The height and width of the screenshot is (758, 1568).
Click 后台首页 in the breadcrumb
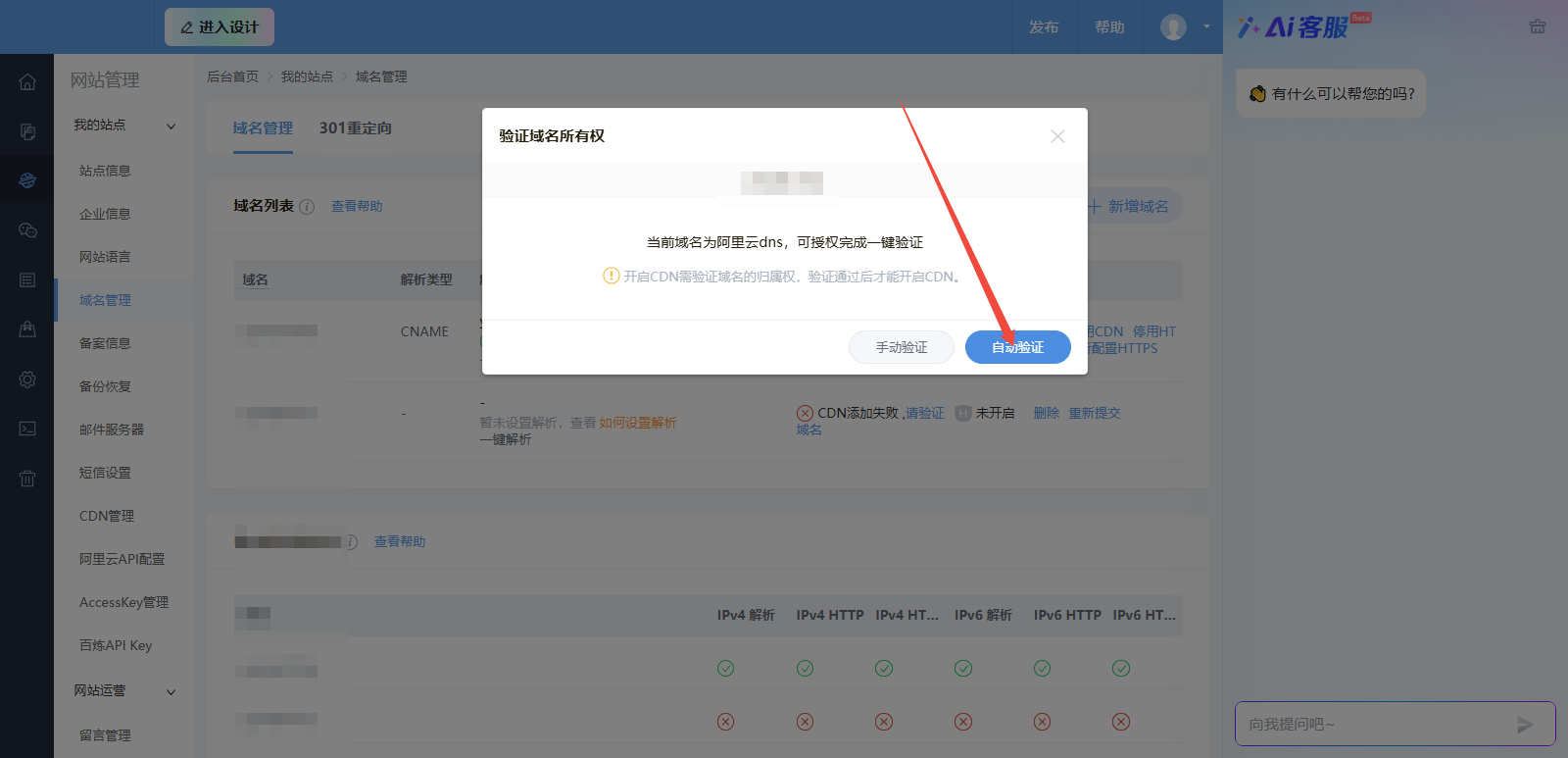(x=232, y=76)
